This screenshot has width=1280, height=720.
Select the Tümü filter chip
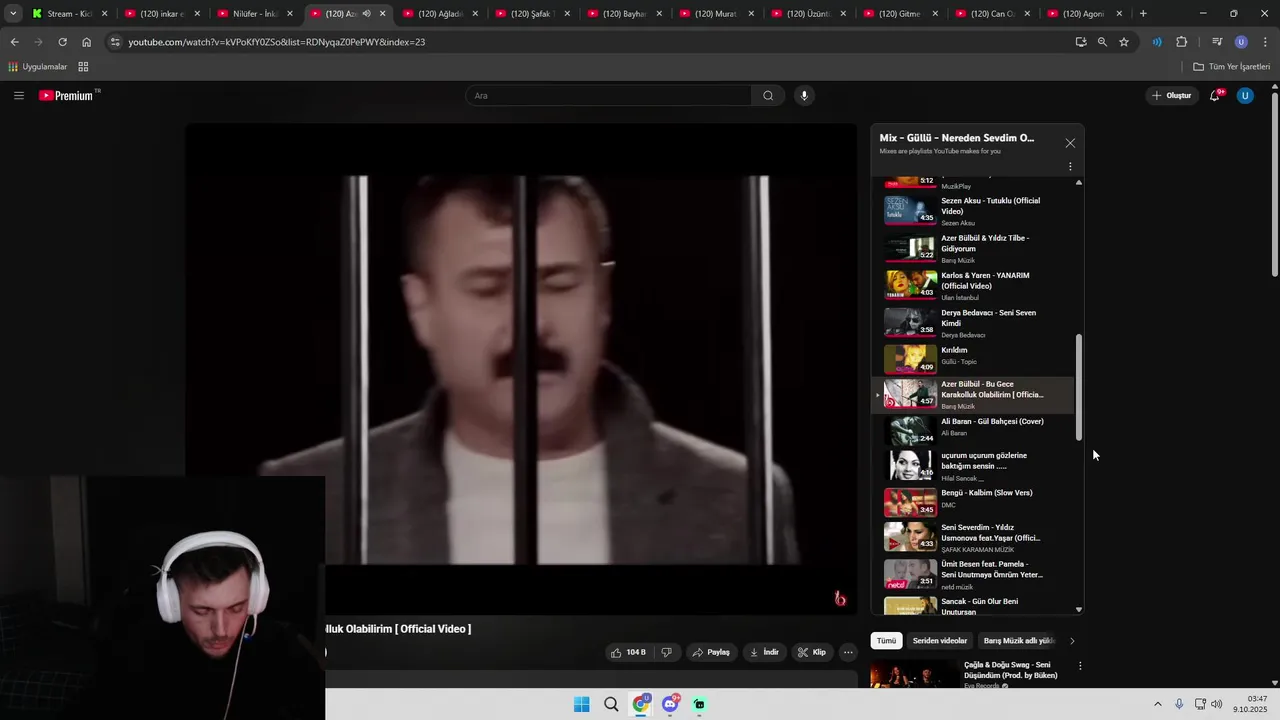[x=886, y=641]
